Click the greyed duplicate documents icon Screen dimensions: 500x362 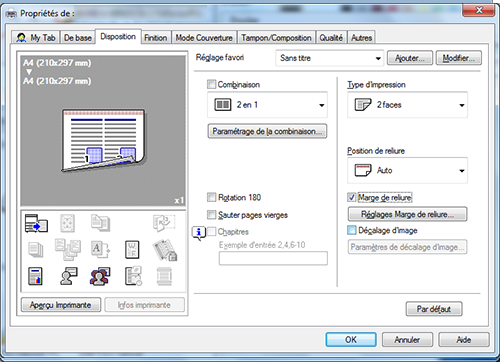click(x=100, y=223)
